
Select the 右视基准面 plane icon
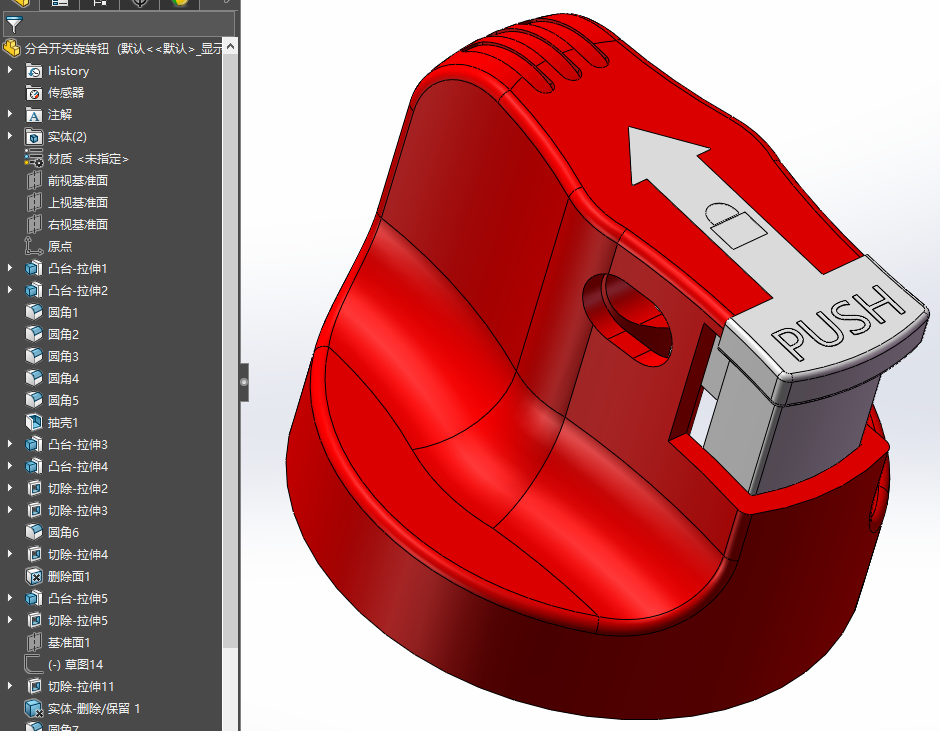(34, 224)
